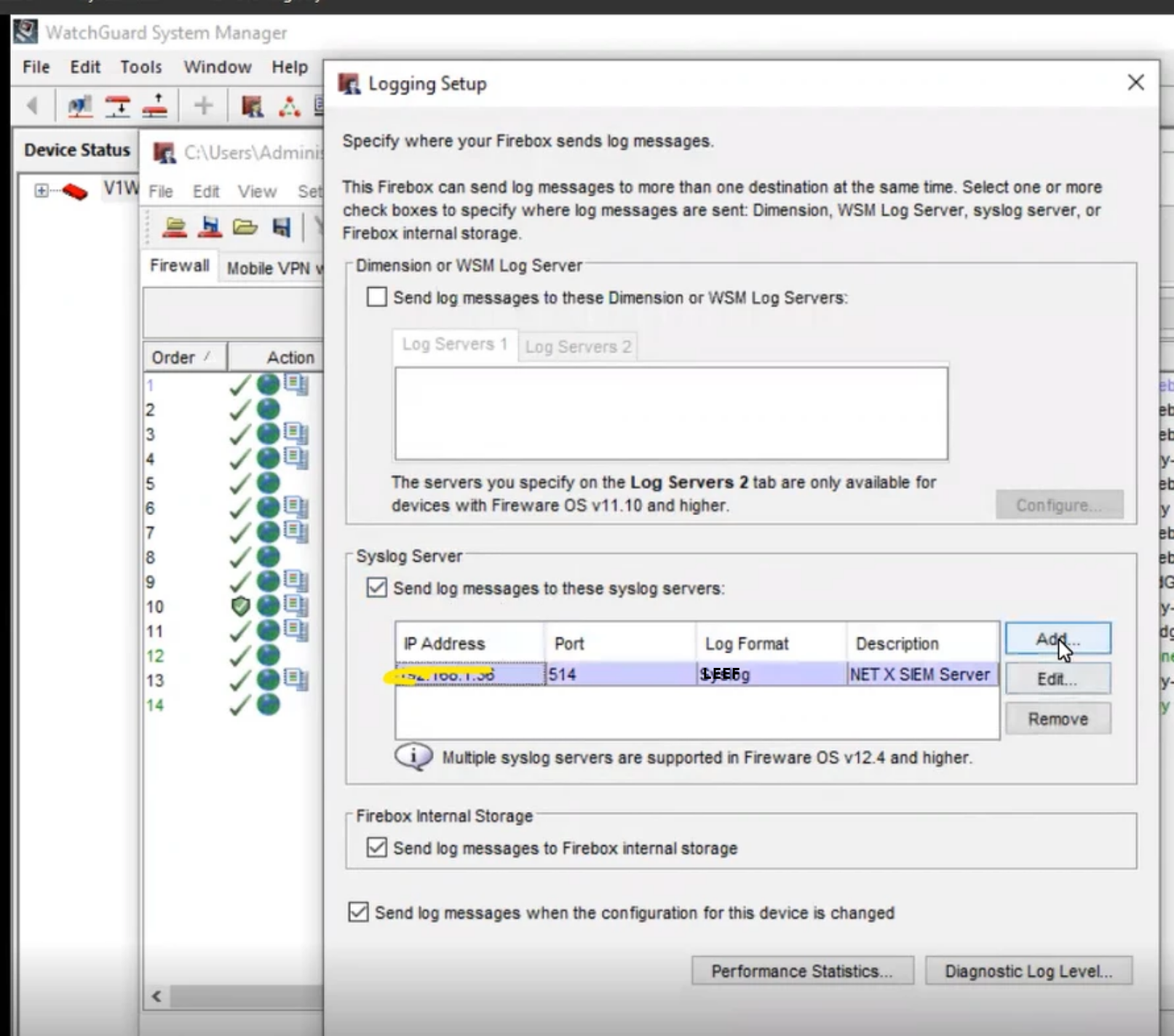Switch to the Log Servers 2 tab
Image resolution: width=1174 pixels, height=1036 pixels.
coord(578,347)
